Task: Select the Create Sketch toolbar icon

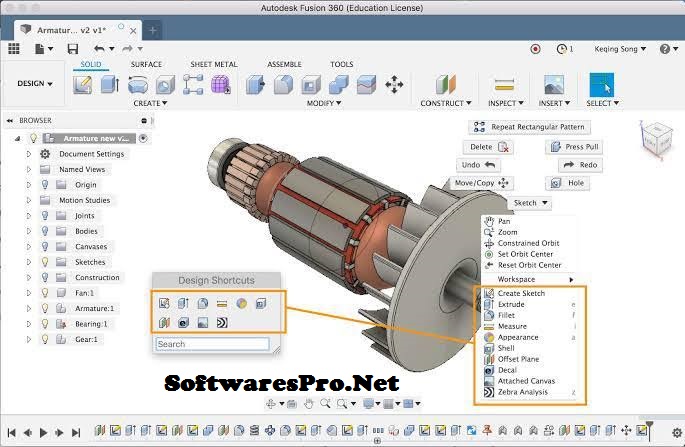Action: tap(83, 84)
